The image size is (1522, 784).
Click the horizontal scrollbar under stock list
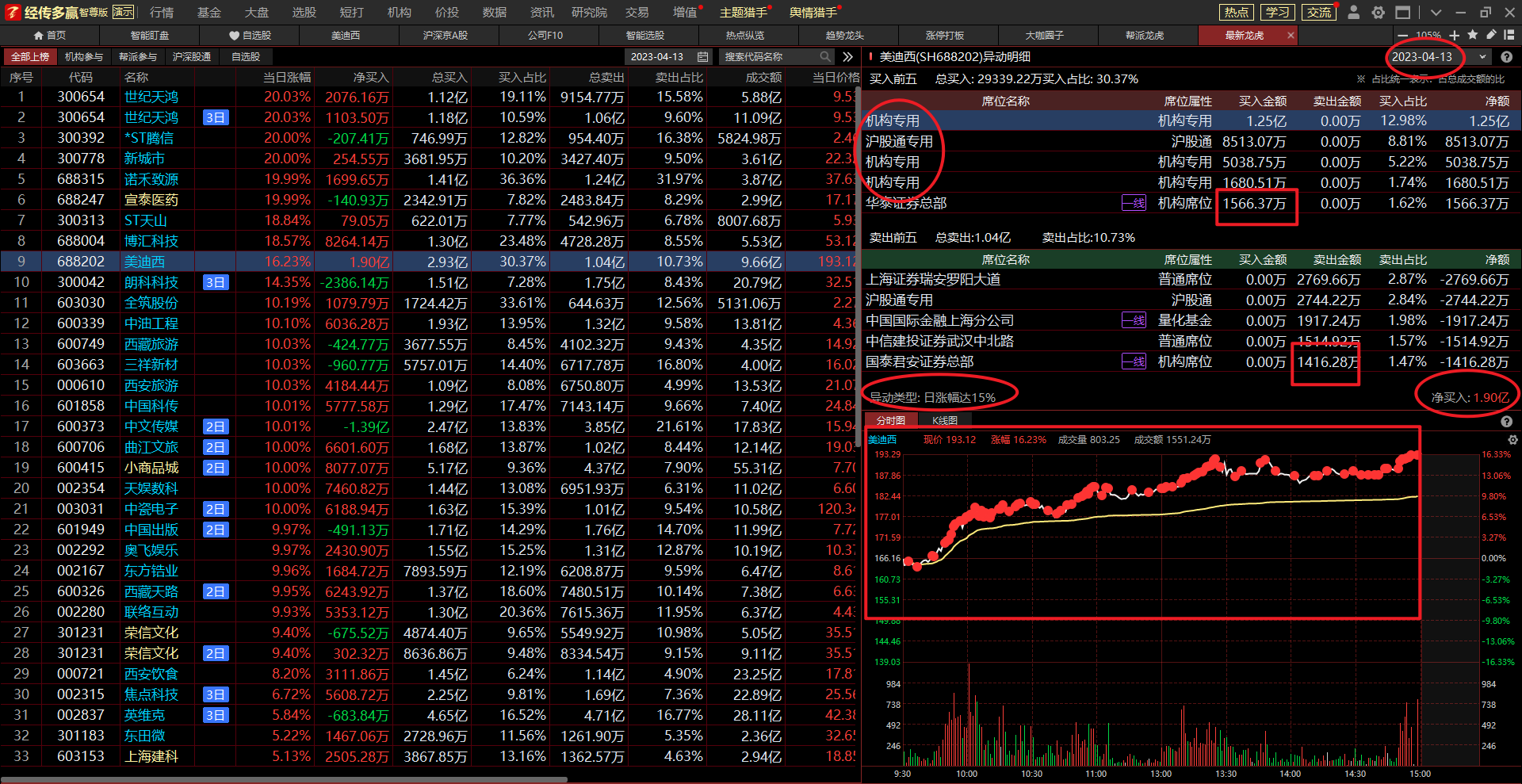point(284,779)
